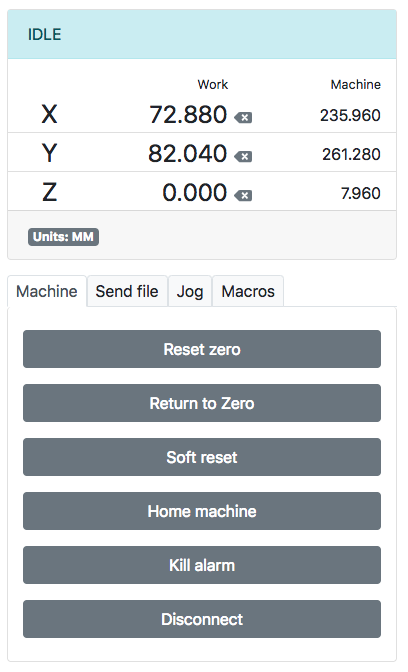Zero the Z axis work coordinate icon
The height and width of the screenshot is (672, 408).
click(x=243, y=195)
